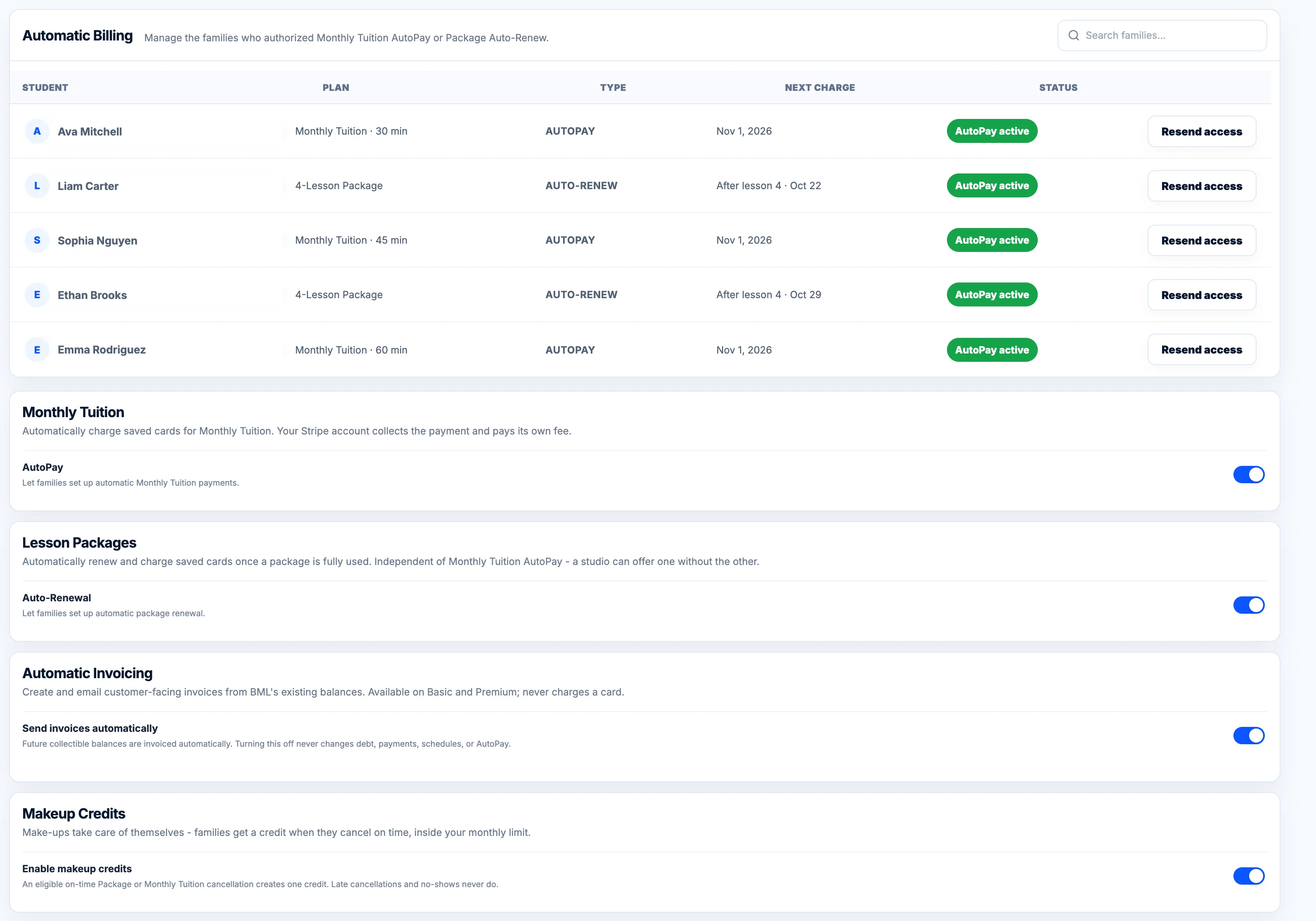1316x921 pixels.
Task: Click the TYPE column header
Action: [613, 88]
